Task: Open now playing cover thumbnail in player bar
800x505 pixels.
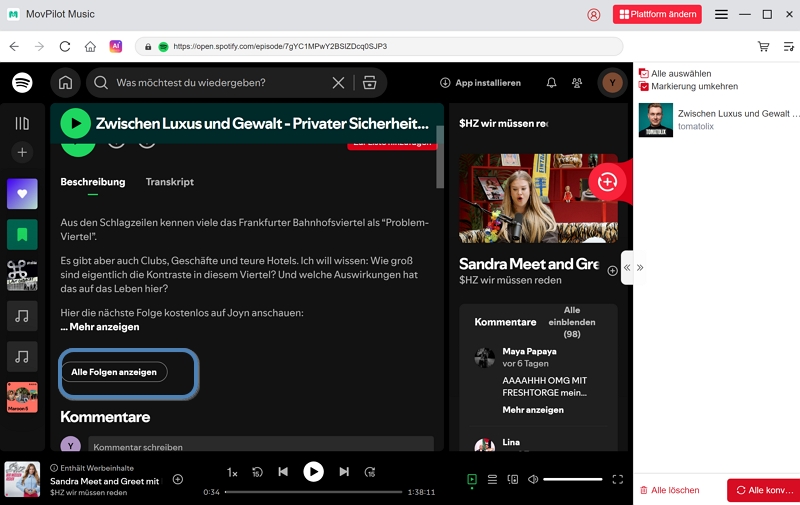Action: tap(22, 479)
